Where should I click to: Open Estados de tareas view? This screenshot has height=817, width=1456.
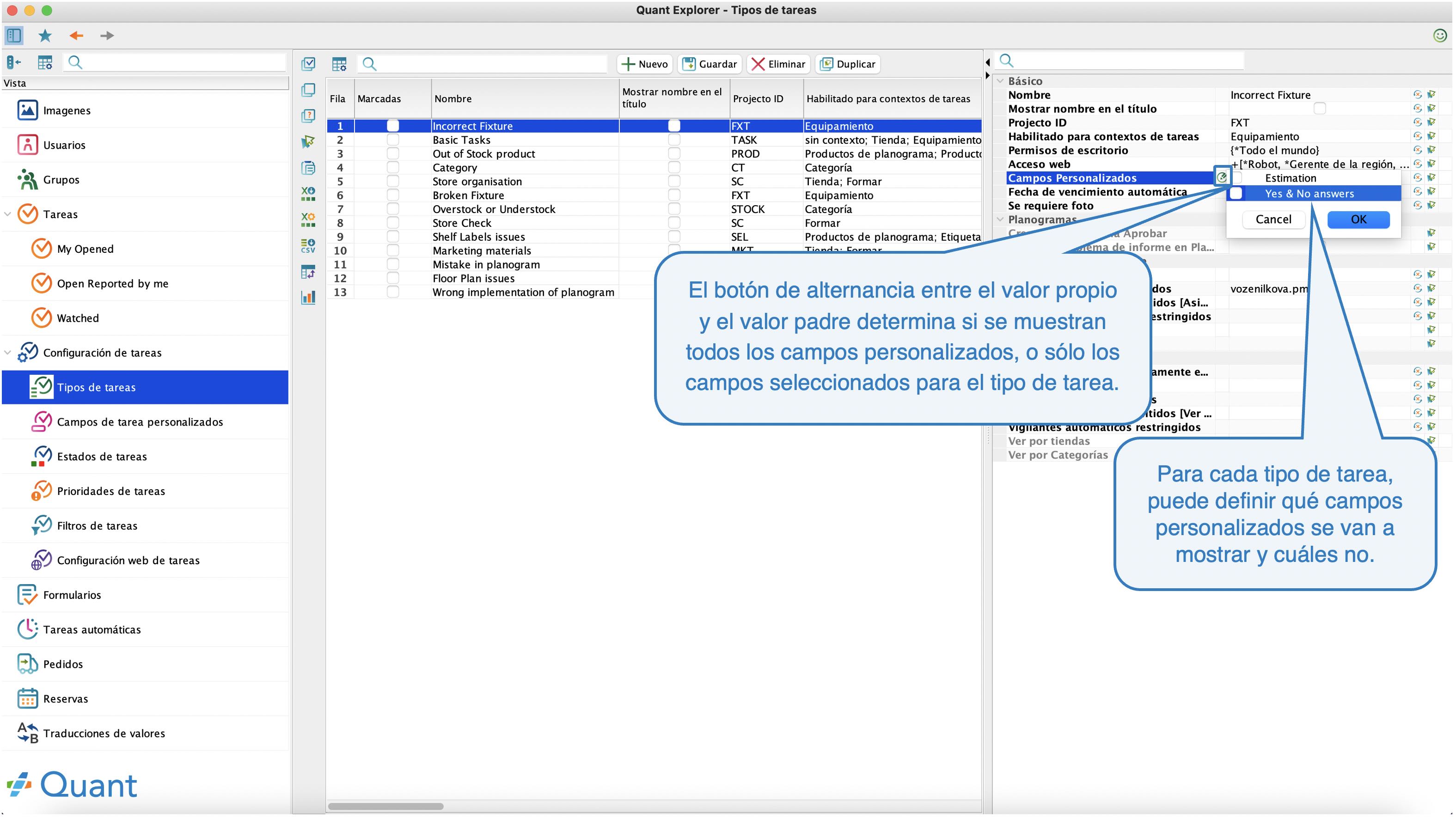click(145, 456)
